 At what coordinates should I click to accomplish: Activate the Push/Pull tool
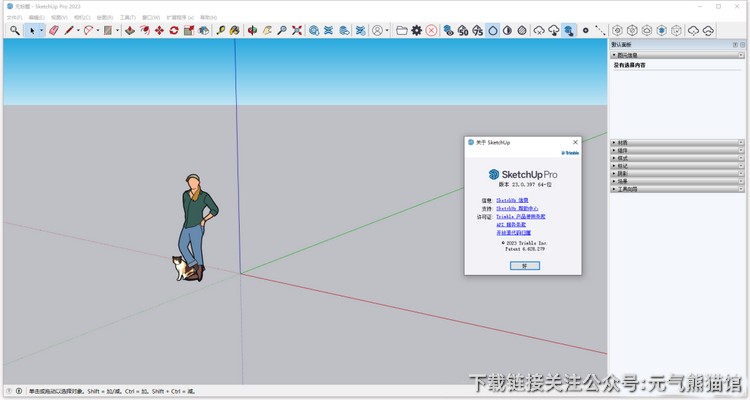(129, 31)
